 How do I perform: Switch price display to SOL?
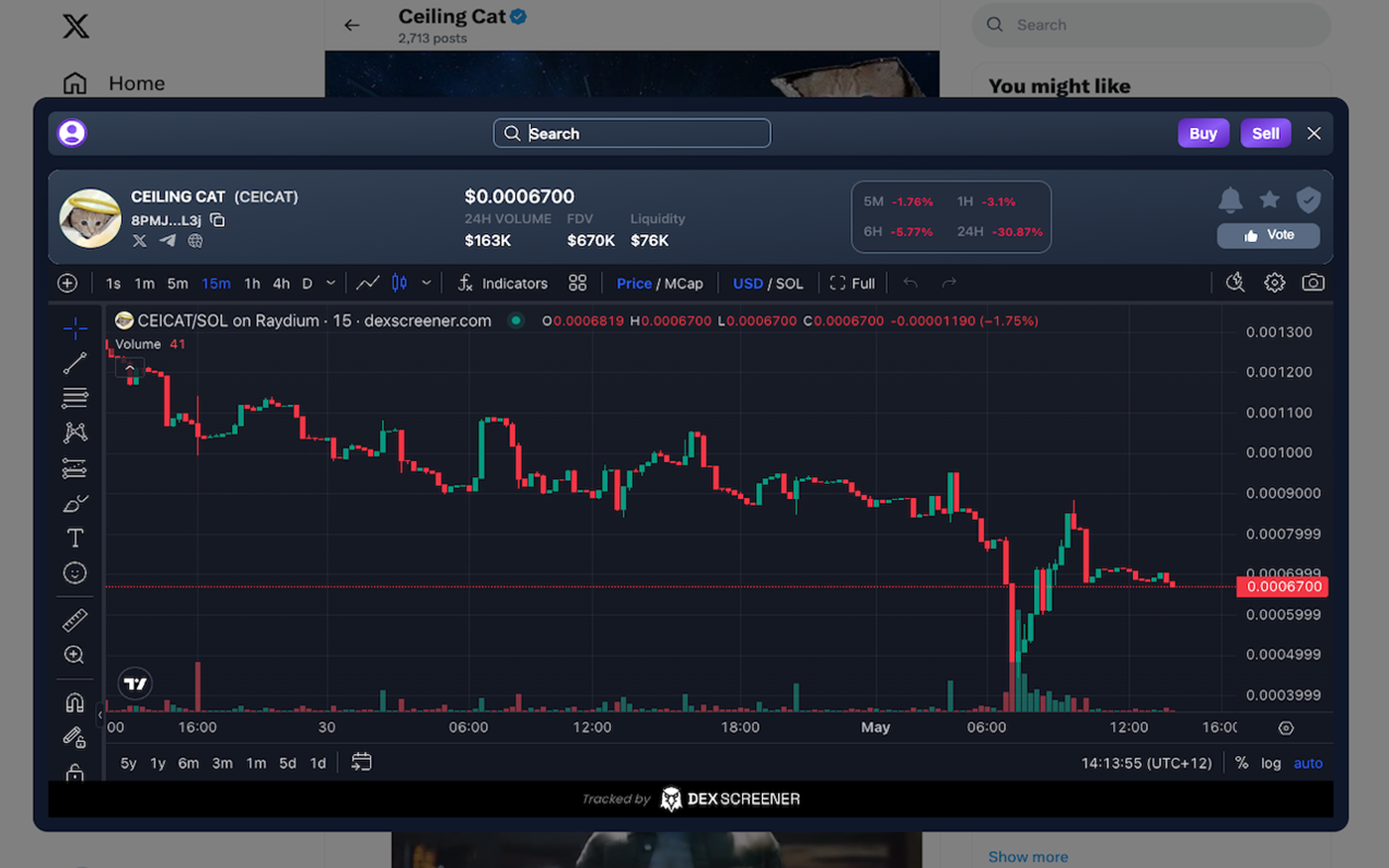pyautogui.click(x=791, y=283)
